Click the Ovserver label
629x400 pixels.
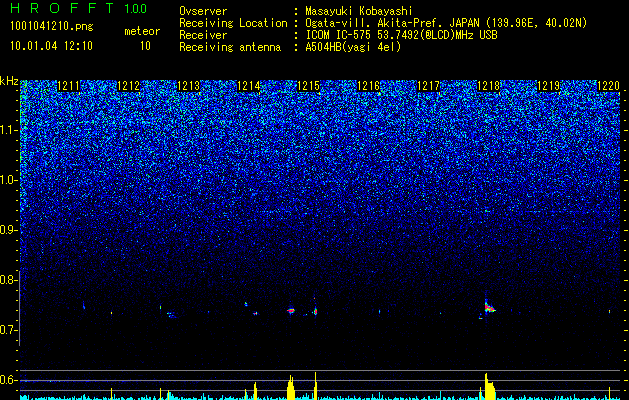pos(203,11)
